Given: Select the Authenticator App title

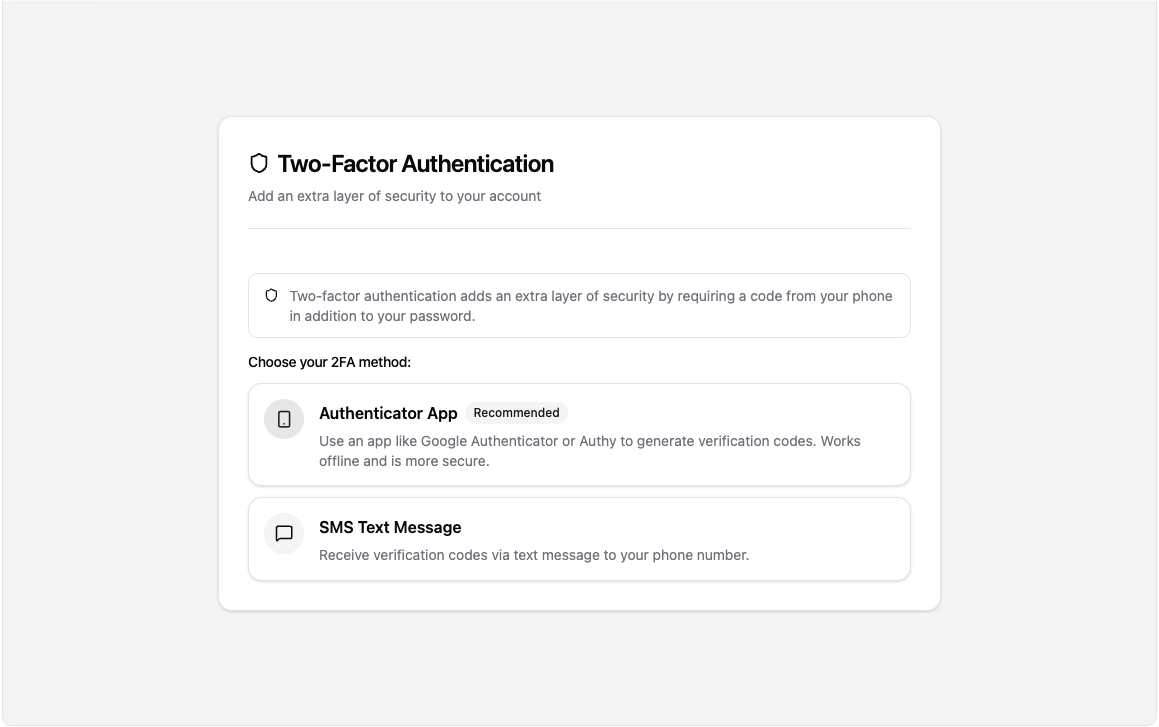Looking at the screenshot, I should pyautogui.click(x=388, y=413).
